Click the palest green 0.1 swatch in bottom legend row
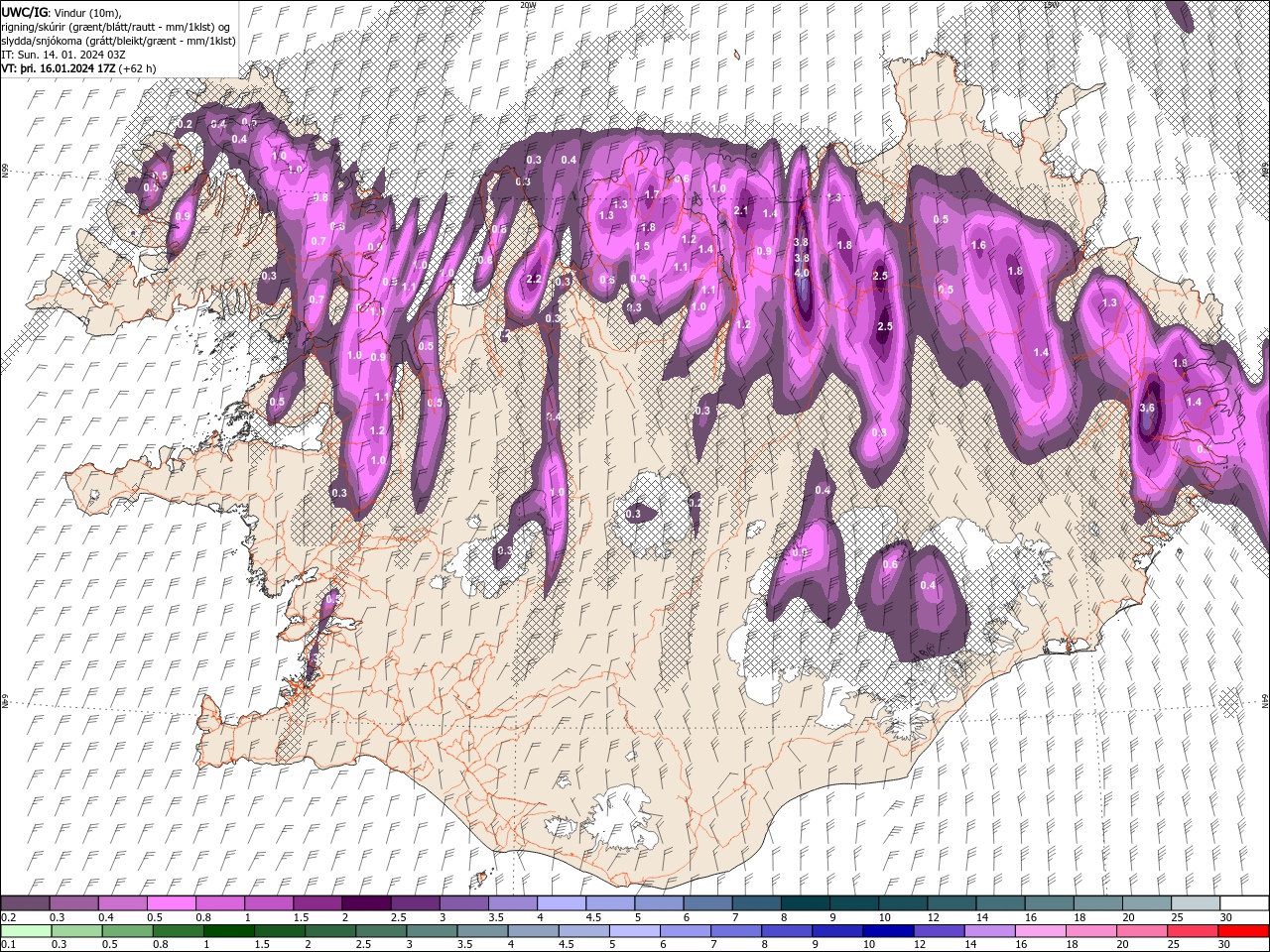This screenshot has width=1270, height=952. point(25,931)
